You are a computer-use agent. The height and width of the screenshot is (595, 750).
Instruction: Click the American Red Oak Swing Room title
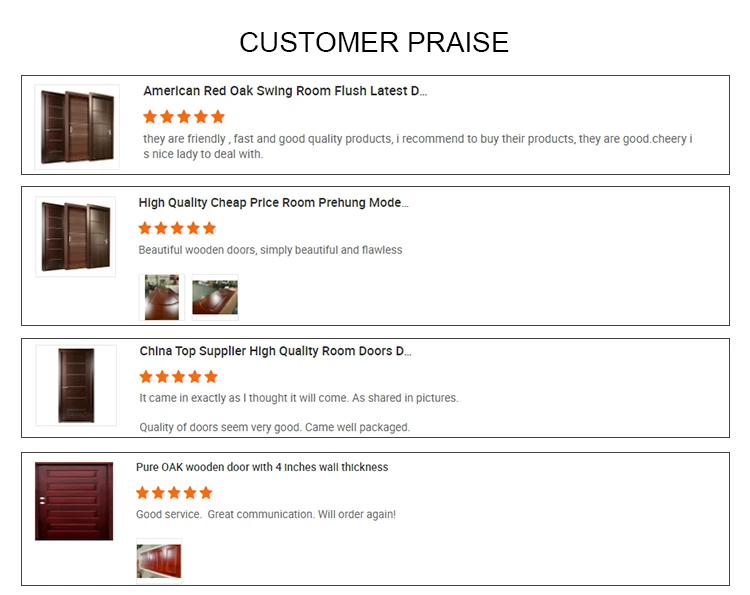point(285,91)
